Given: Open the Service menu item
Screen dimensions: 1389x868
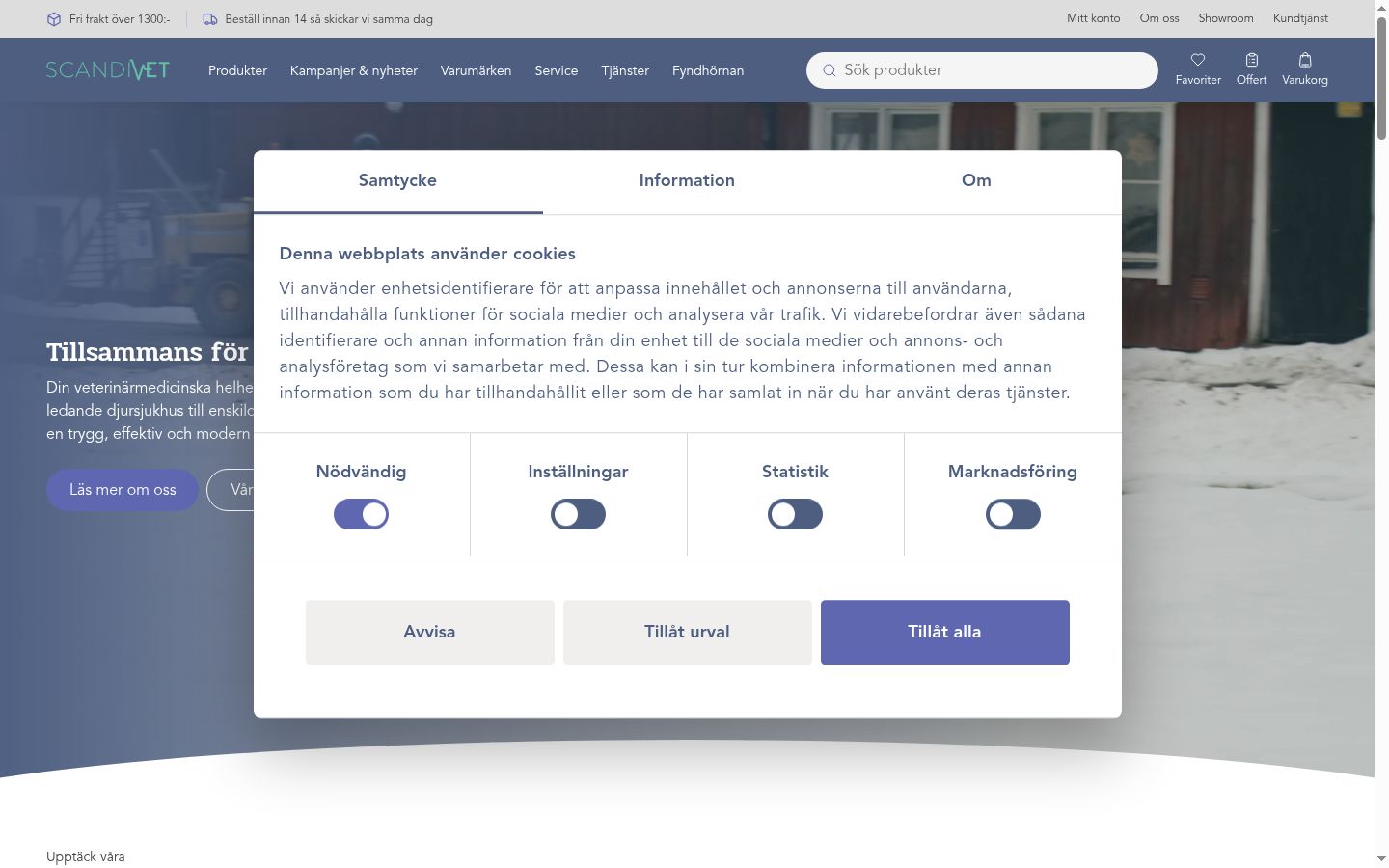Looking at the screenshot, I should click(x=557, y=70).
